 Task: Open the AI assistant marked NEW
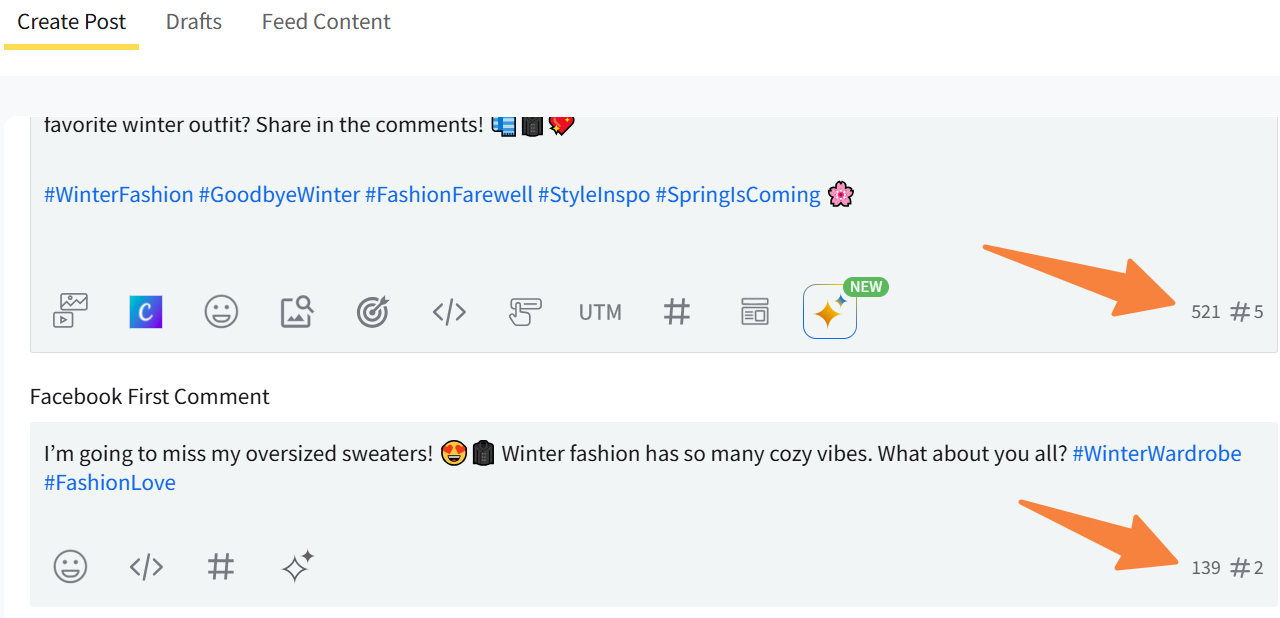[830, 312]
